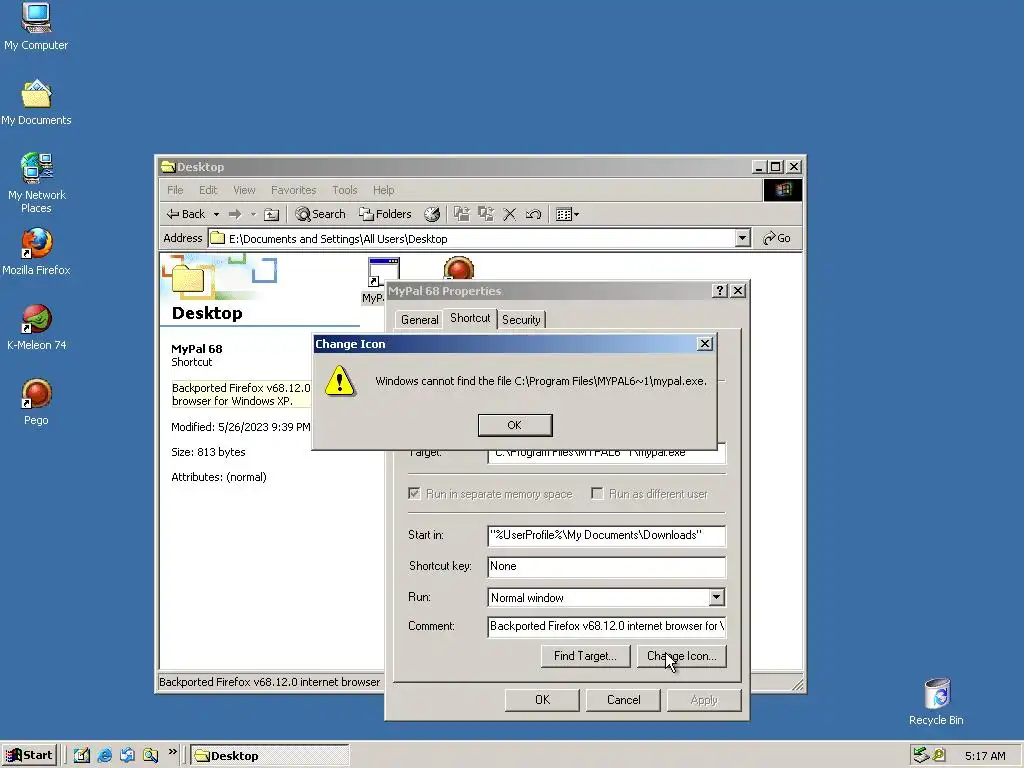Click Cancel in MyPal 68 Properties
The width and height of the screenshot is (1024, 768).
(x=624, y=700)
